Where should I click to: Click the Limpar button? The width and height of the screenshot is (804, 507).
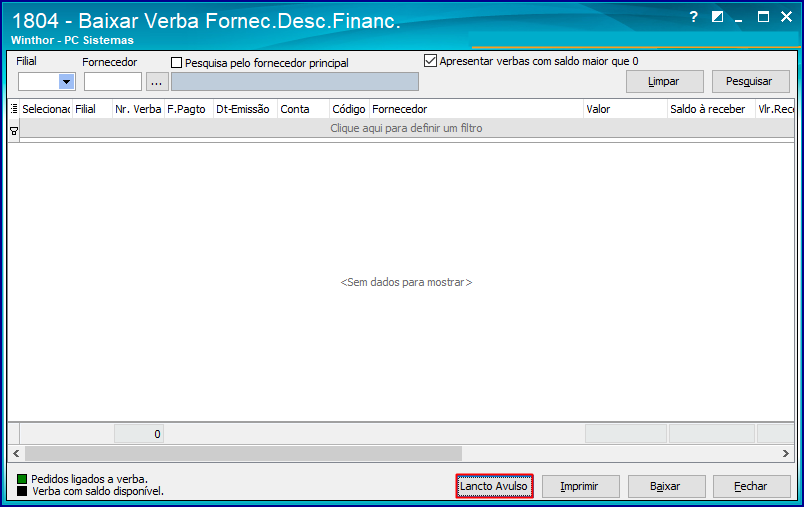[x=665, y=82]
